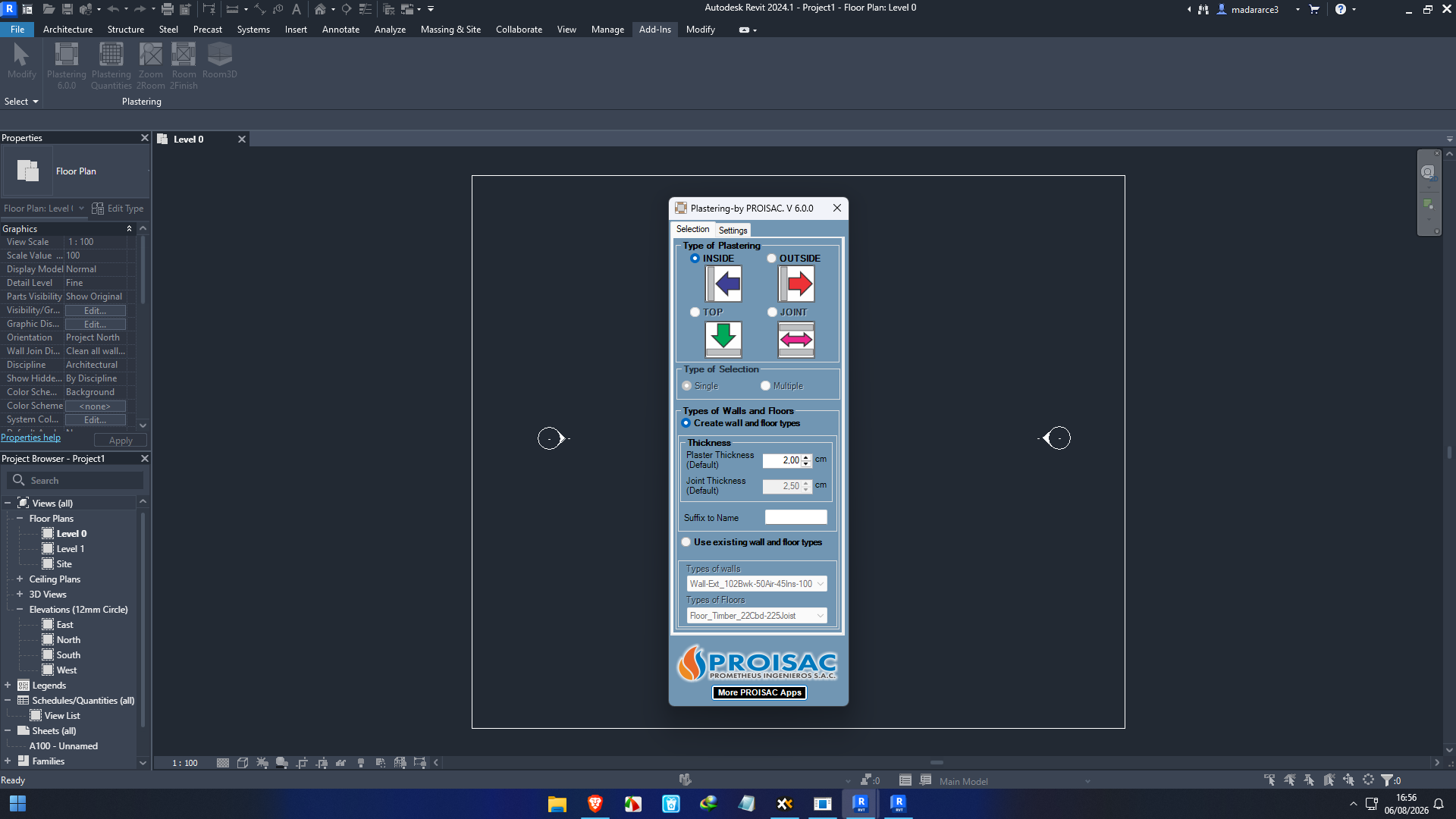Choose the Multiple selection radio button
Viewport: 1456px width, 819px height.
pos(765,386)
